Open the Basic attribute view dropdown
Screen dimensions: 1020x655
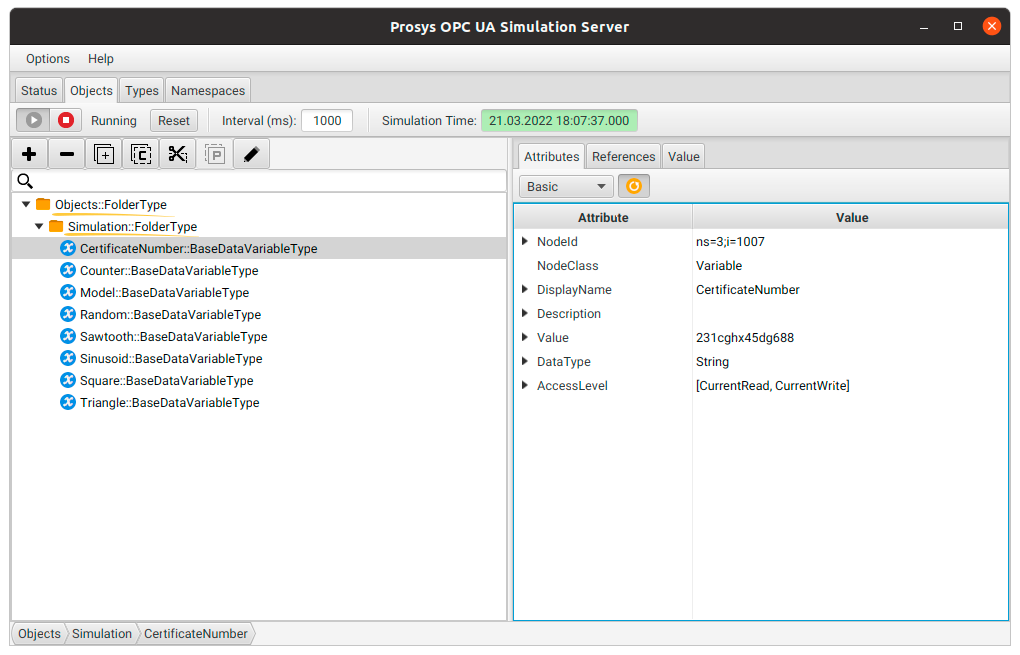tap(566, 187)
